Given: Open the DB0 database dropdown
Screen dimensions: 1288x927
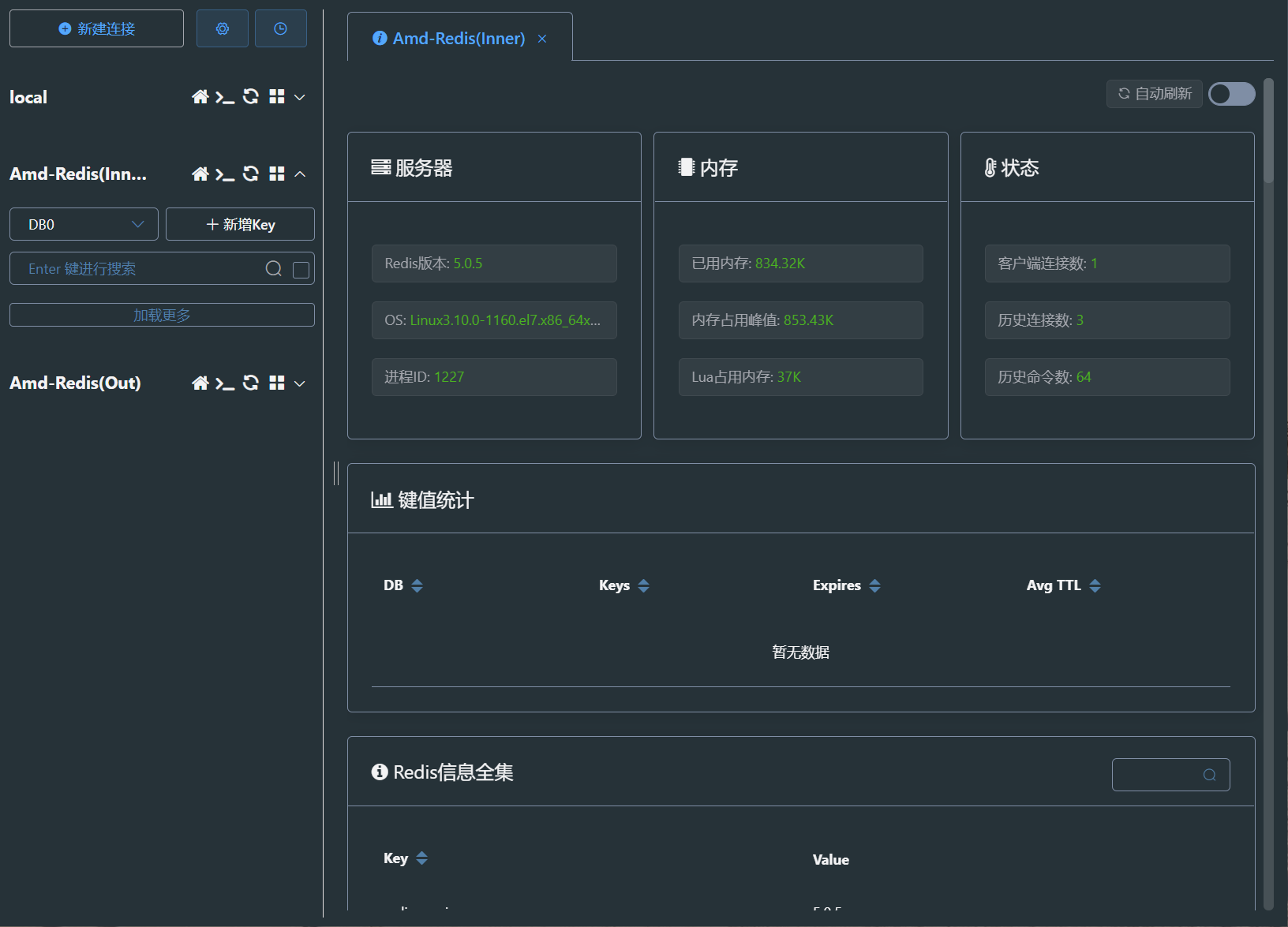Looking at the screenshot, I should pyautogui.click(x=84, y=224).
